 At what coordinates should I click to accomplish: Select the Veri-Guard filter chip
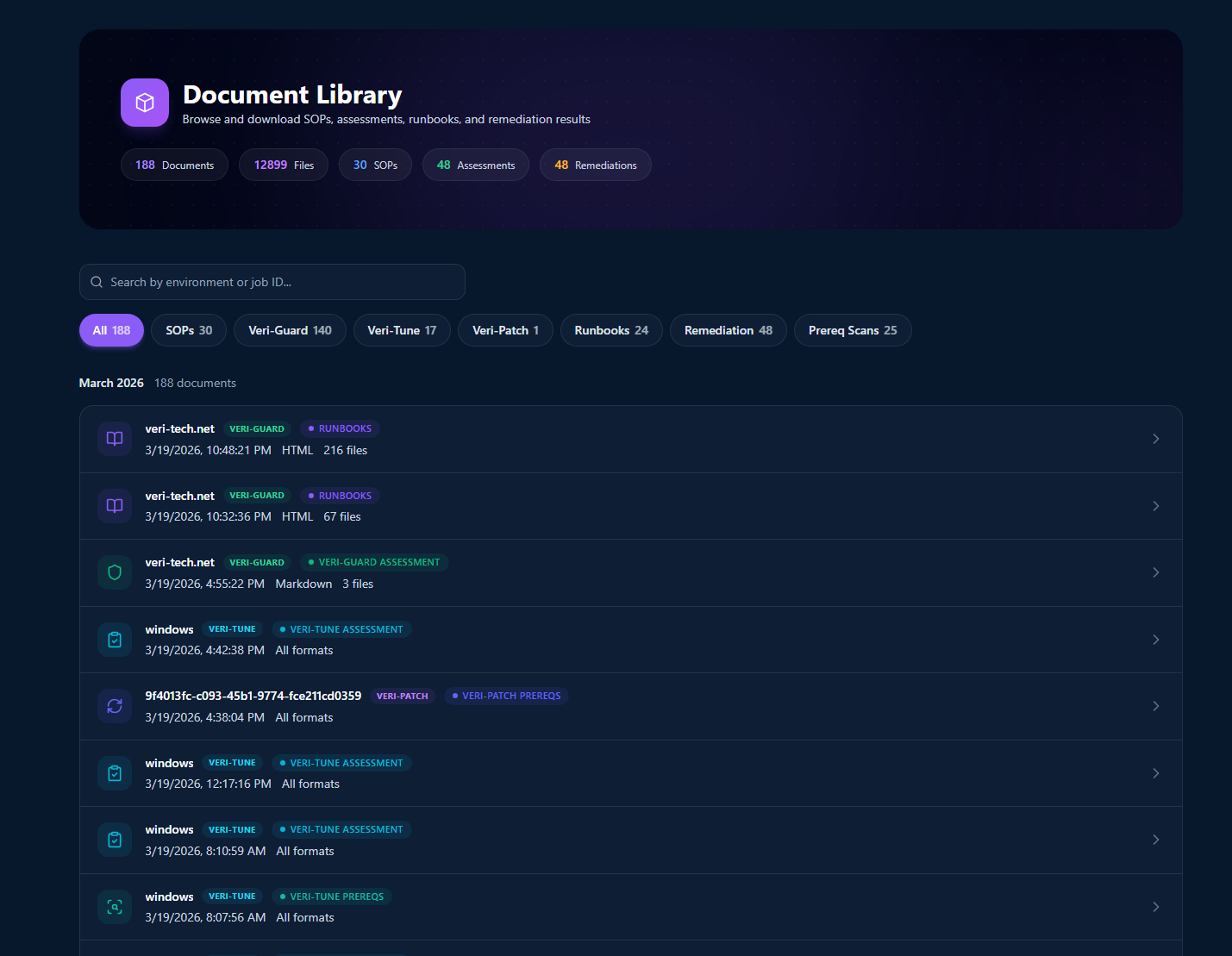290,330
